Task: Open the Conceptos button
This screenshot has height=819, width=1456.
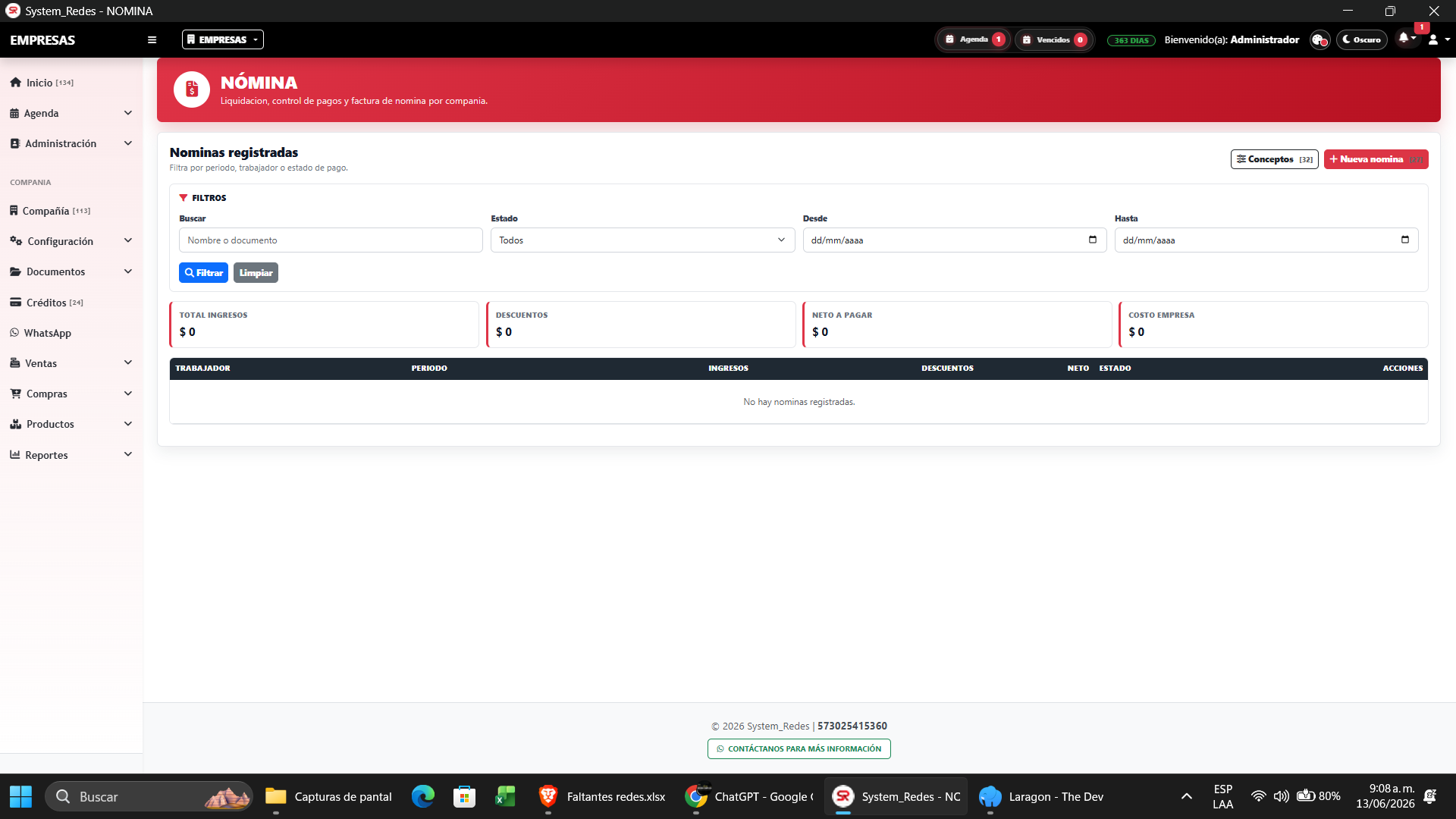Action: (1274, 159)
